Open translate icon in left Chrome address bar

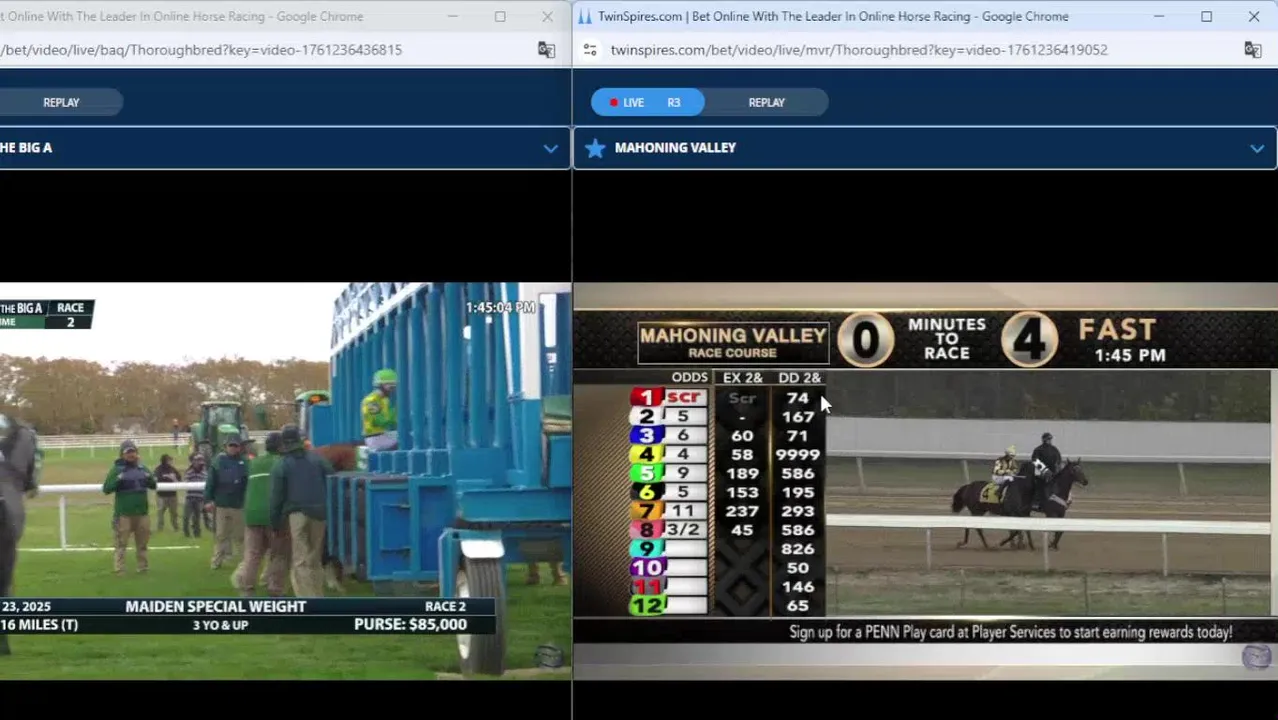[x=546, y=50]
